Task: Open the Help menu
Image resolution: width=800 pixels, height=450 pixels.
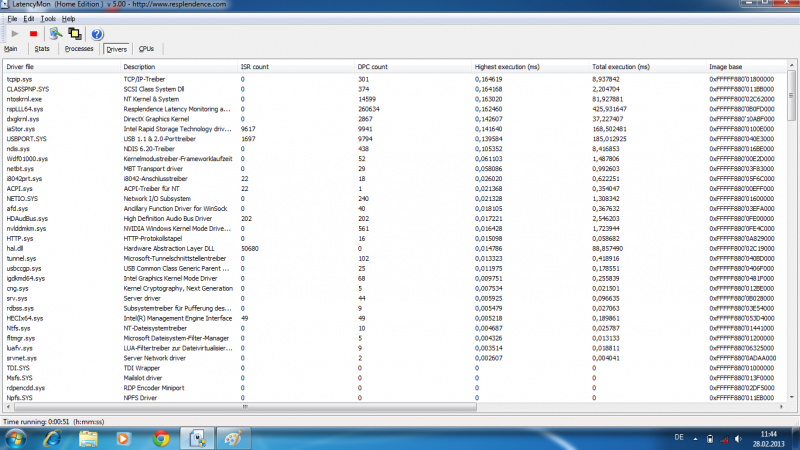Action: [68, 19]
